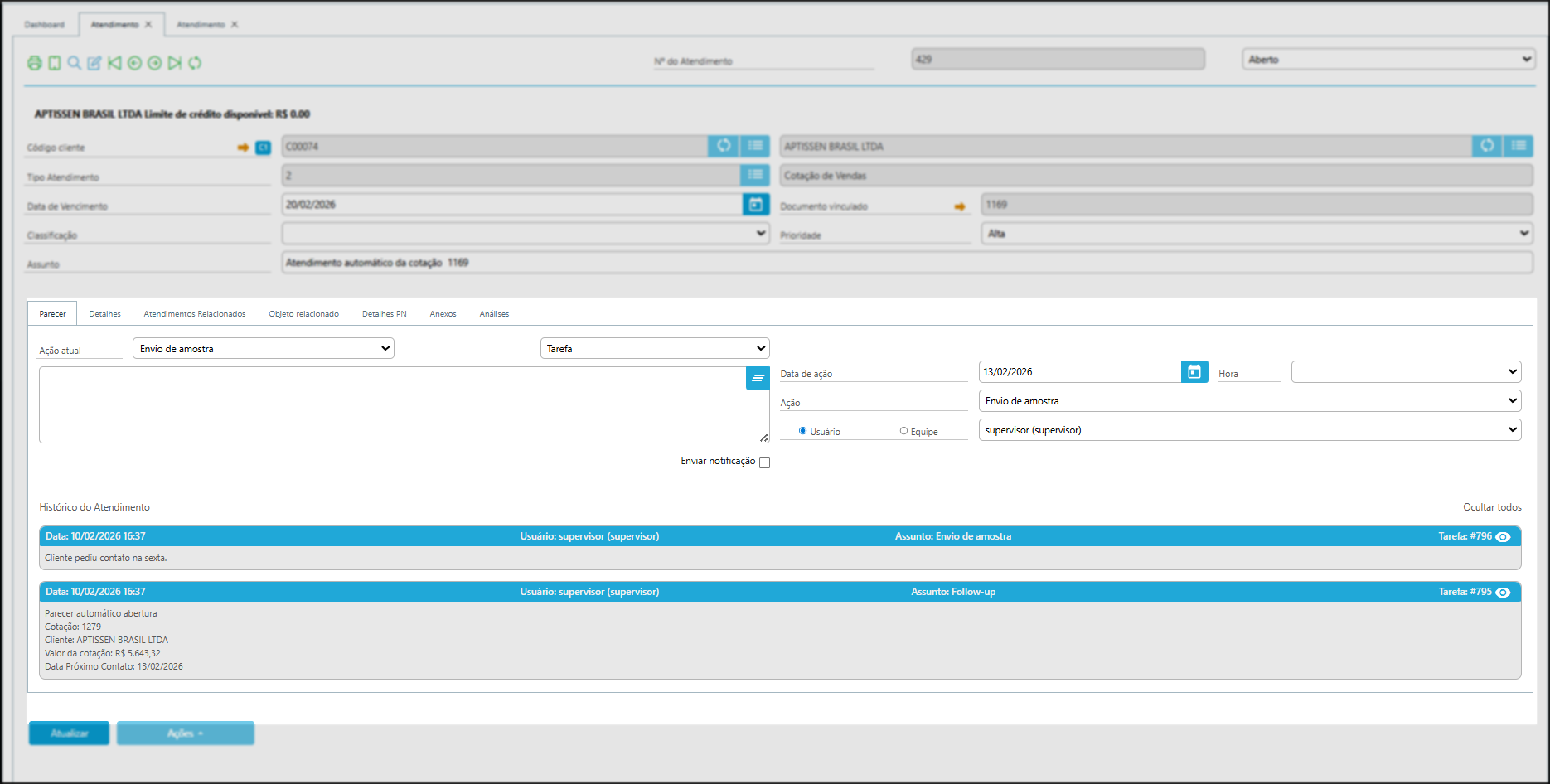Click the green refresh icon in toolbar
Screen dimensions: 1550x784
pyautogui.click(x=195, y=63)
